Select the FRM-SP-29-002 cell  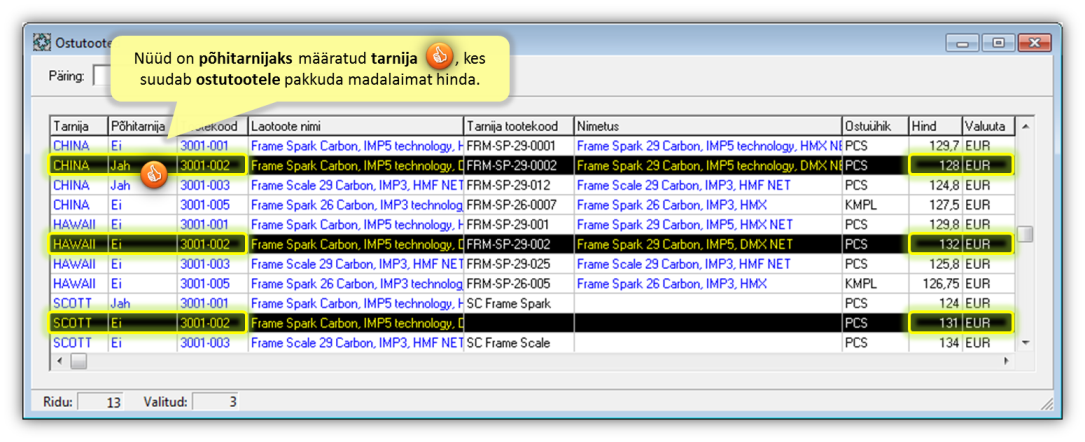point(518,244)
